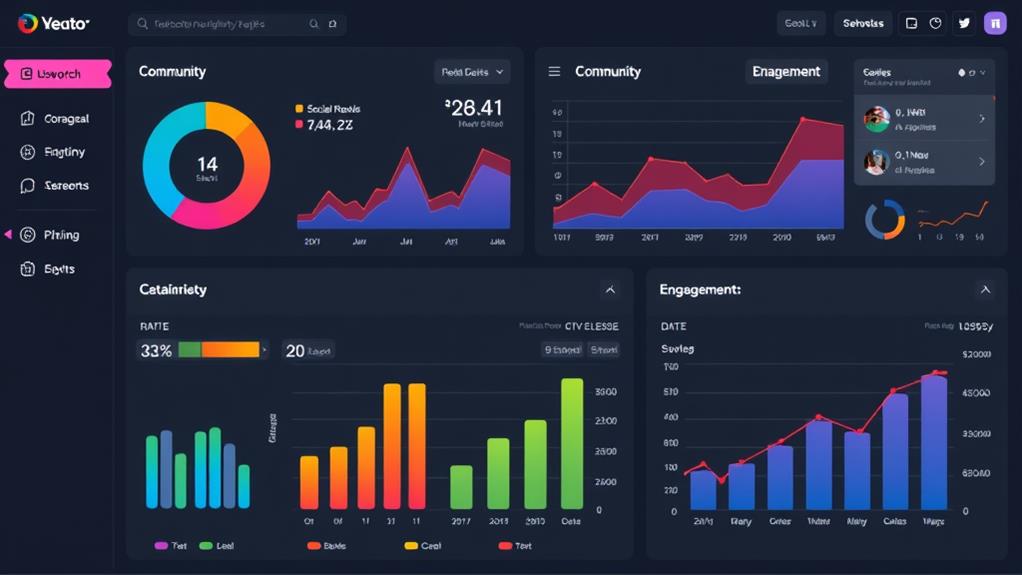Click the small blue-orange donut chart
1022x575 pixels.
point(885,220)
